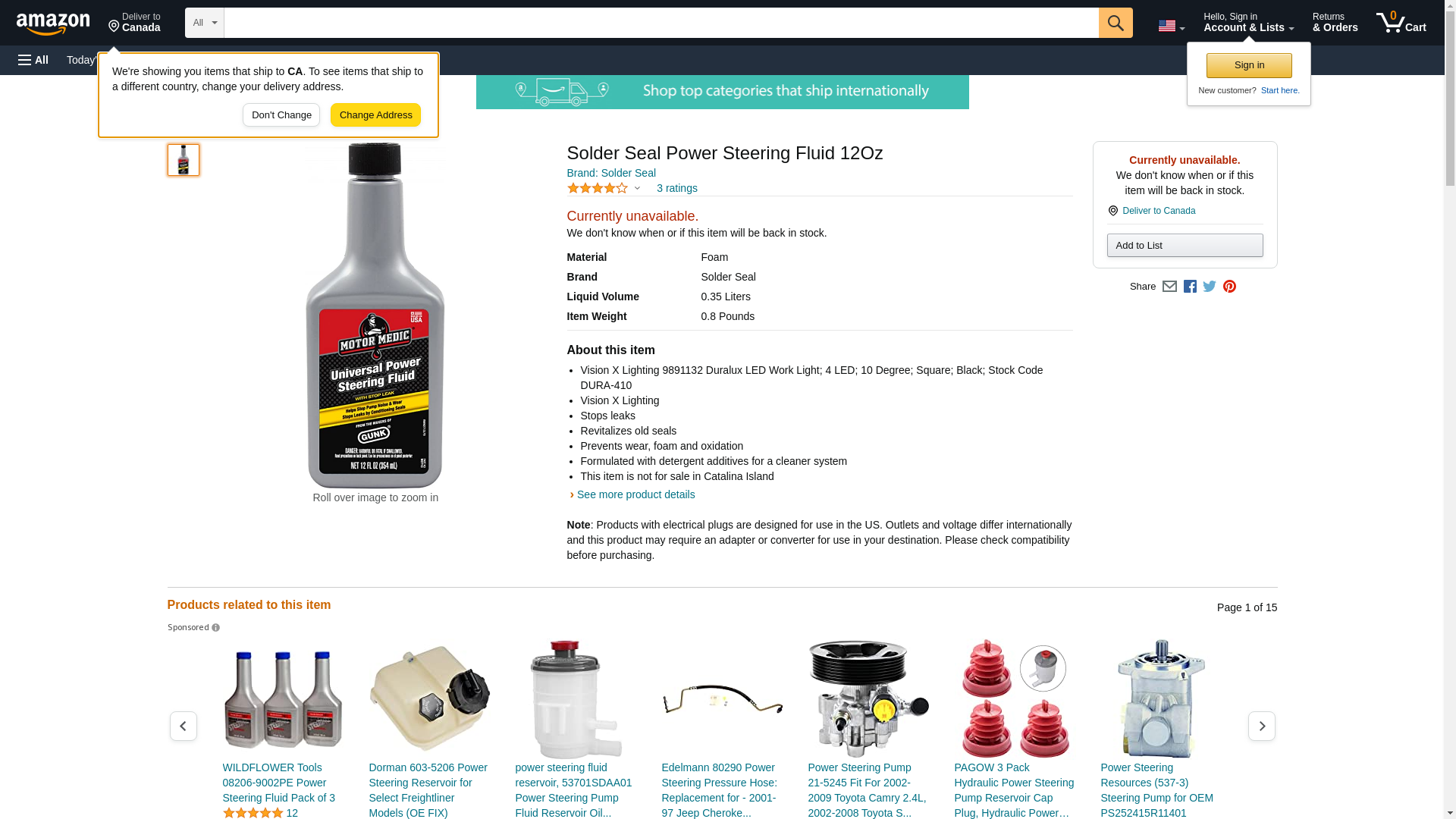Open the shopping cart icon
1456x819 pixels.
click(1401, 23)
